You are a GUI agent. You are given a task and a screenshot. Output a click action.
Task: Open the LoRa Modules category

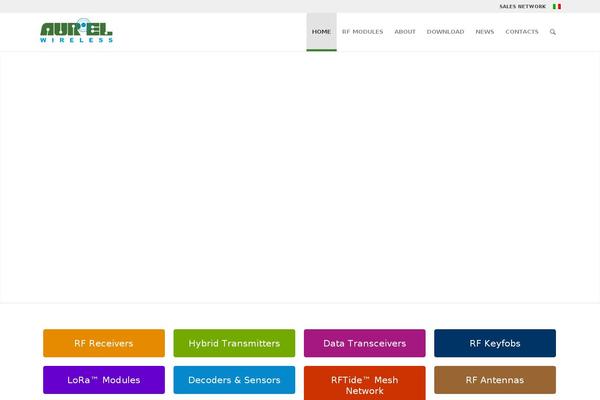pos(104,380)
